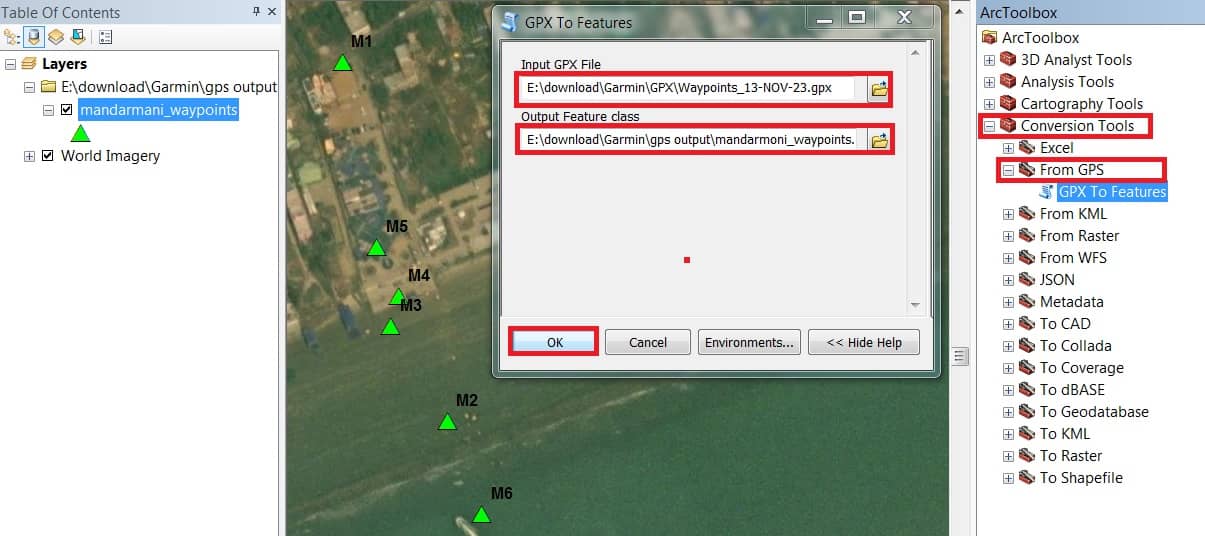Collapse the E:\download\Garmin\gps output folder
Viewport: 1205px width, 536px height.
pyautogui.click(x=29, y=87)
